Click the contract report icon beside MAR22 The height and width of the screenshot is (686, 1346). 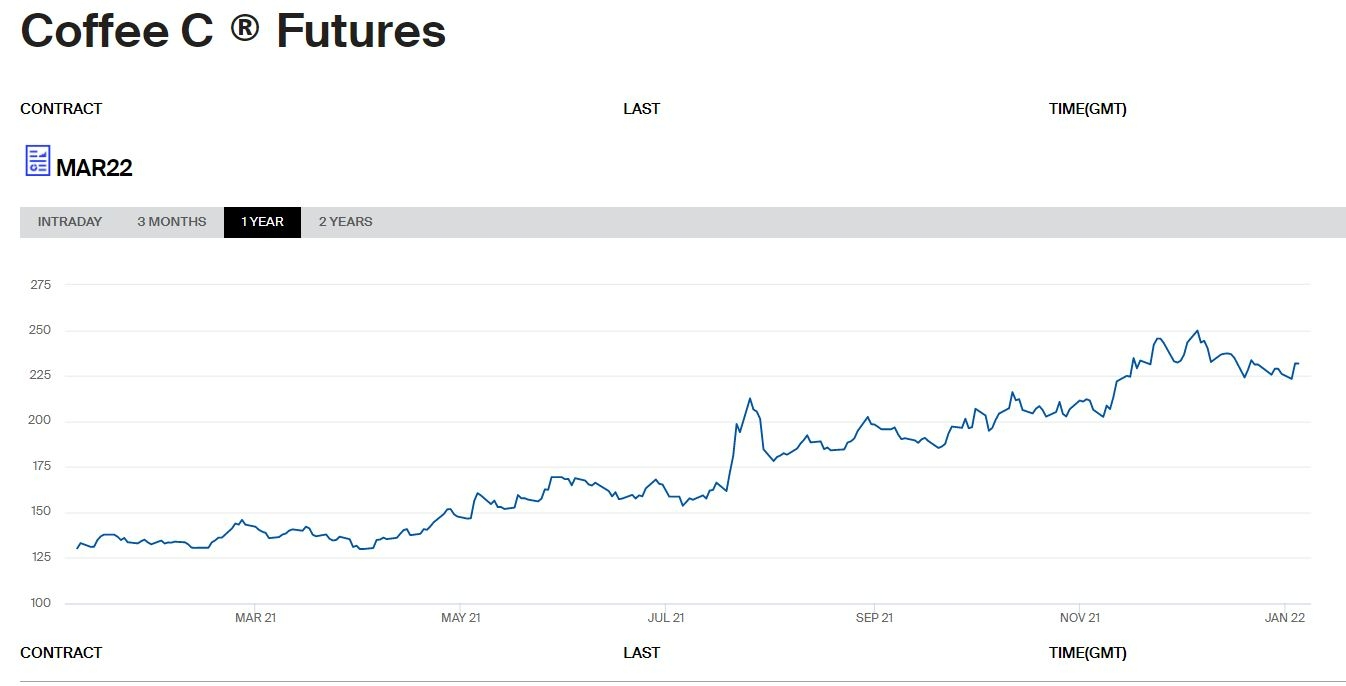coord(38,161)
